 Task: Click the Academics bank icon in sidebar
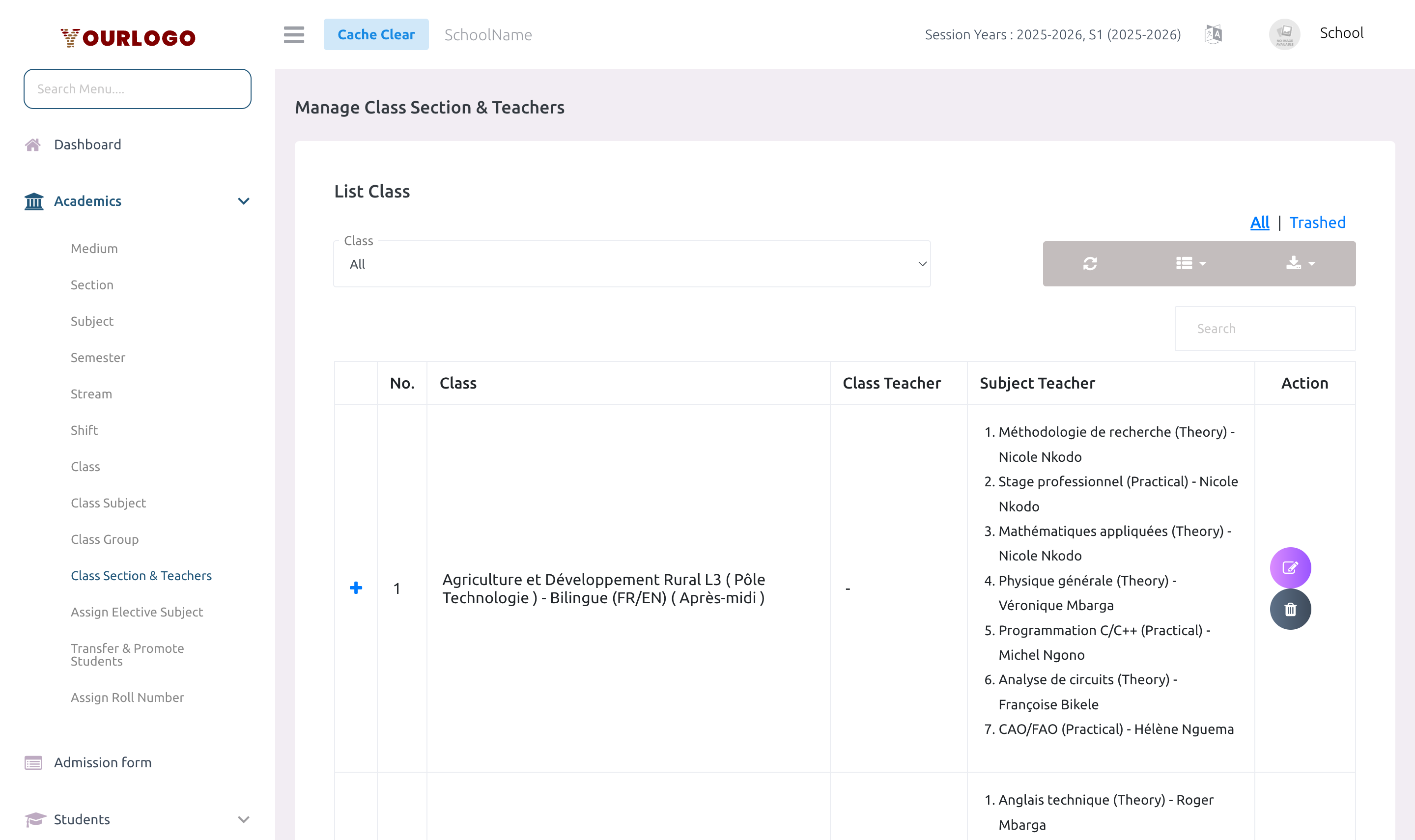click(33, 201)
